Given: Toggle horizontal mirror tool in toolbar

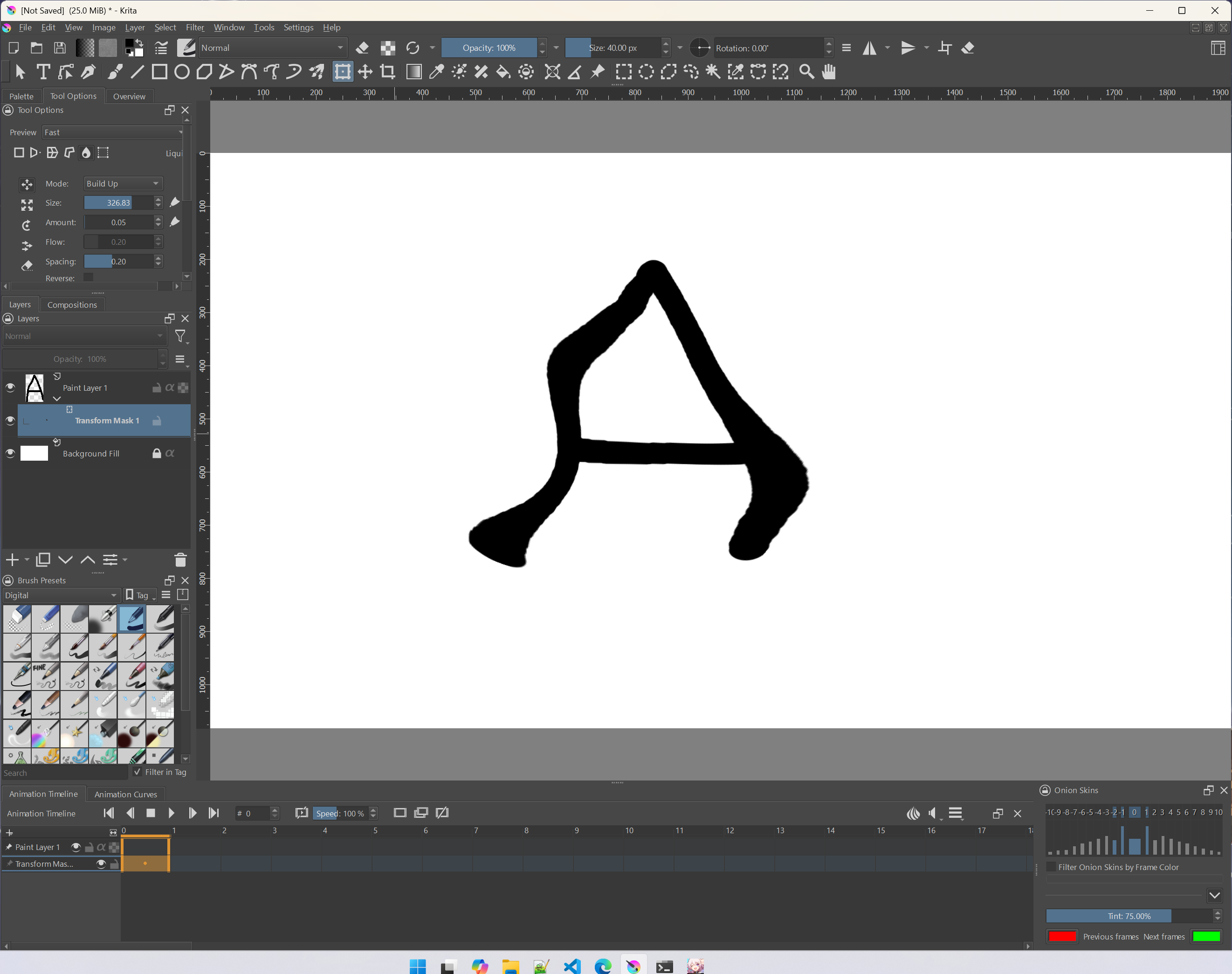Looking at the screenshot, I should (869, 48).
